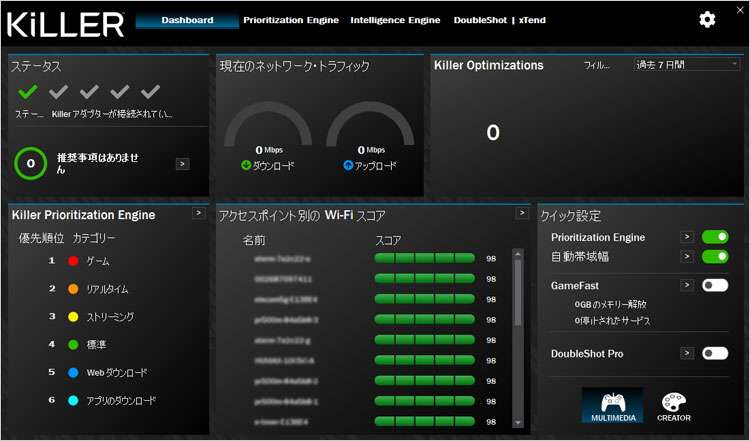Screen dimensions: 750x441
Task: Click the orange リアルタイム category dot
Action: tap(73, 289)
